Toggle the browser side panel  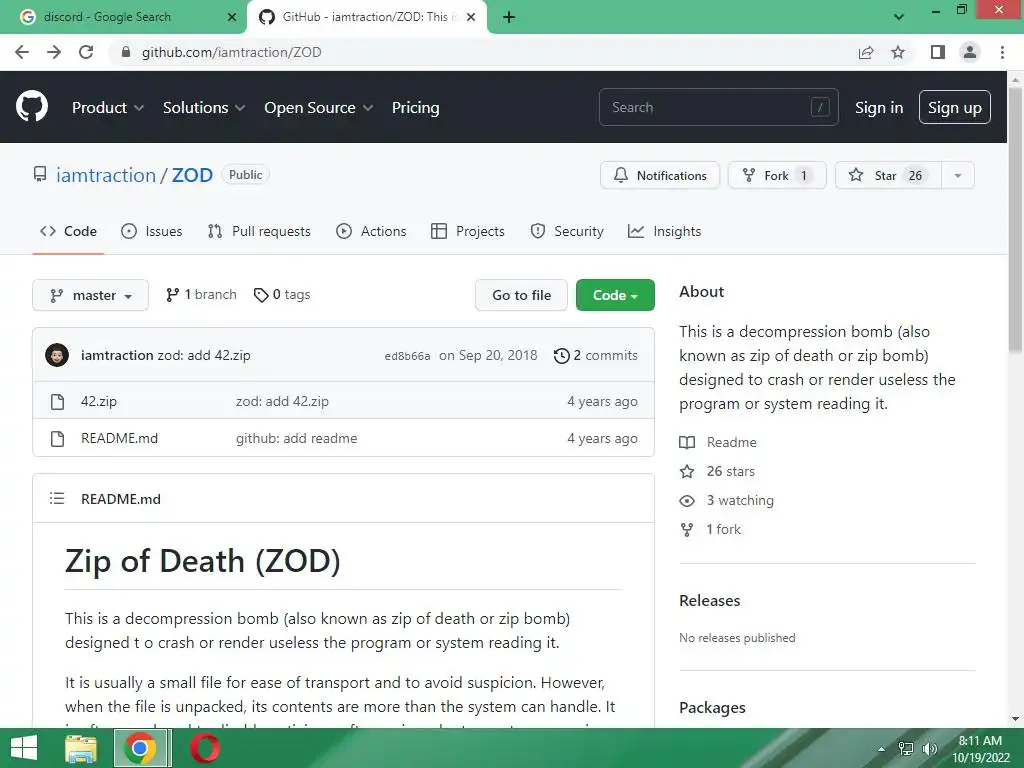(938, 52)
